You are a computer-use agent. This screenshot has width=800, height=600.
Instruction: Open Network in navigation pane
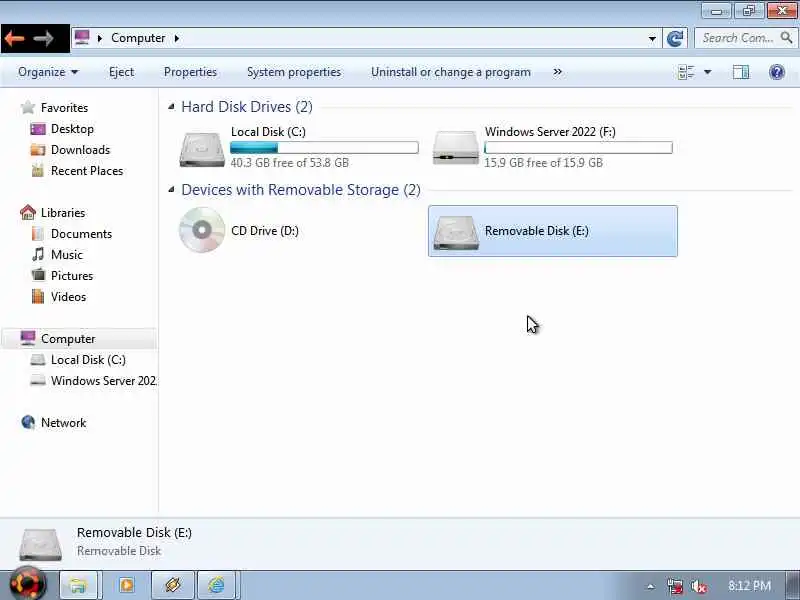[x=63, y=422]
